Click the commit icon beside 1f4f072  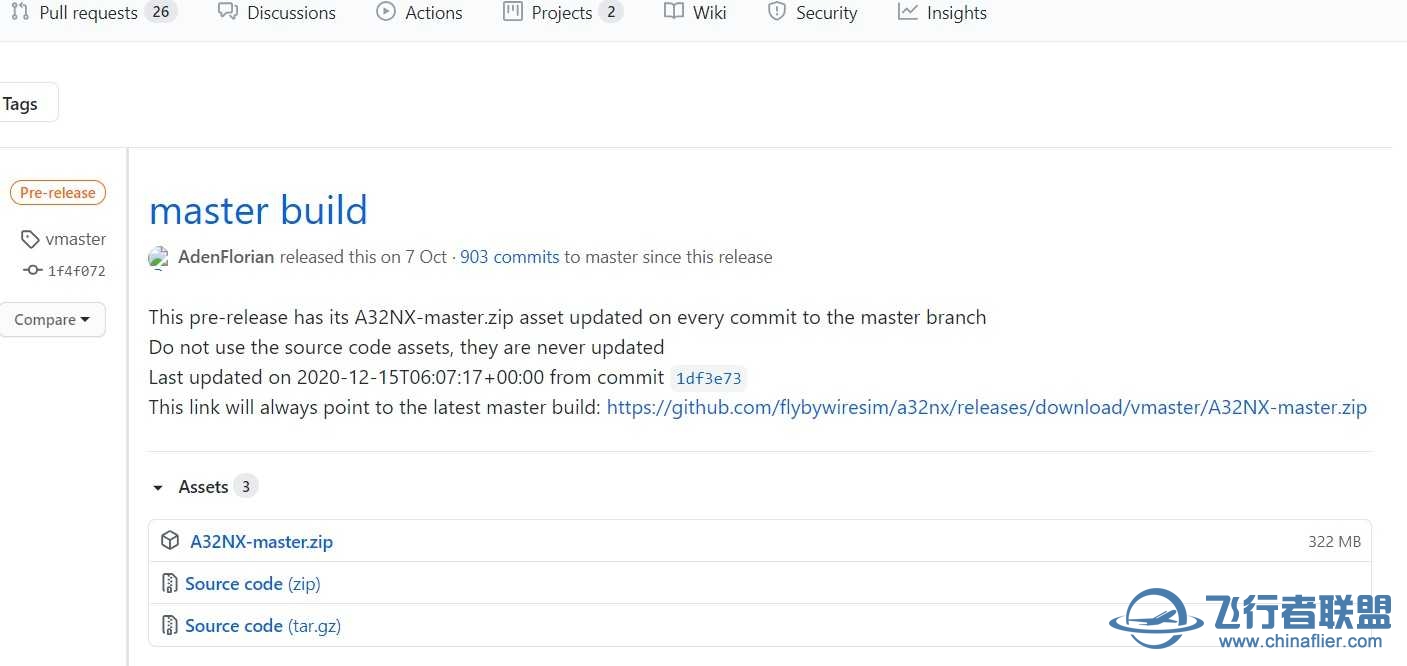(32, 270)
